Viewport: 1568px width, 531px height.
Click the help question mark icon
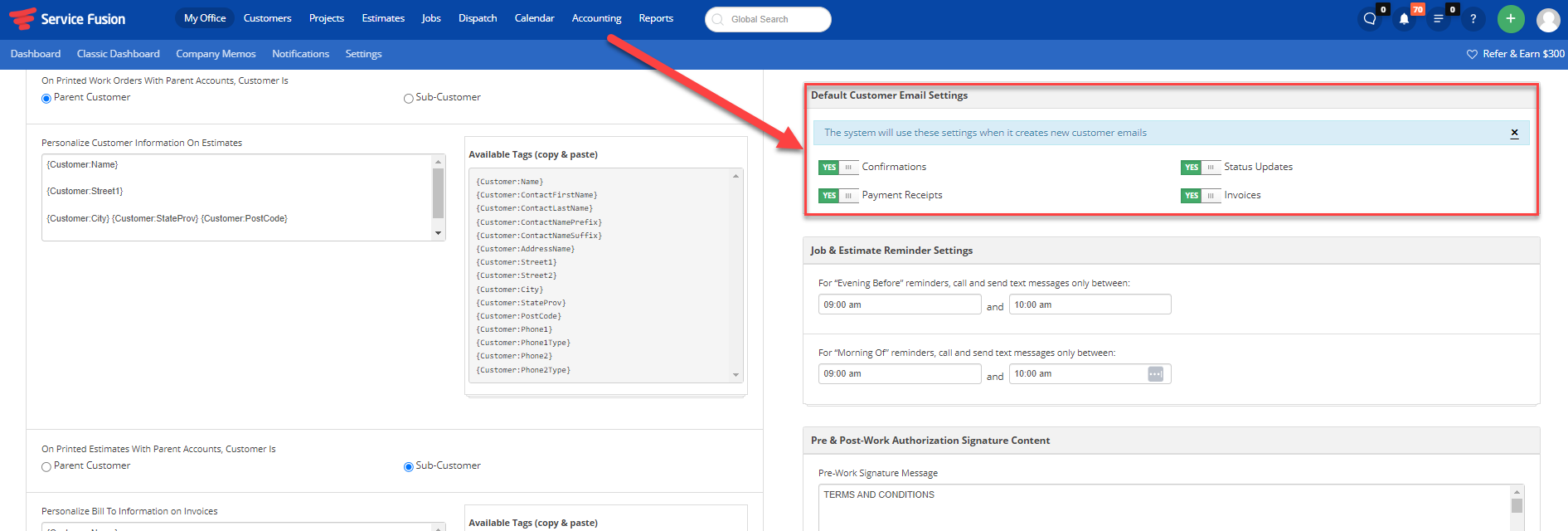(1473, 18)
